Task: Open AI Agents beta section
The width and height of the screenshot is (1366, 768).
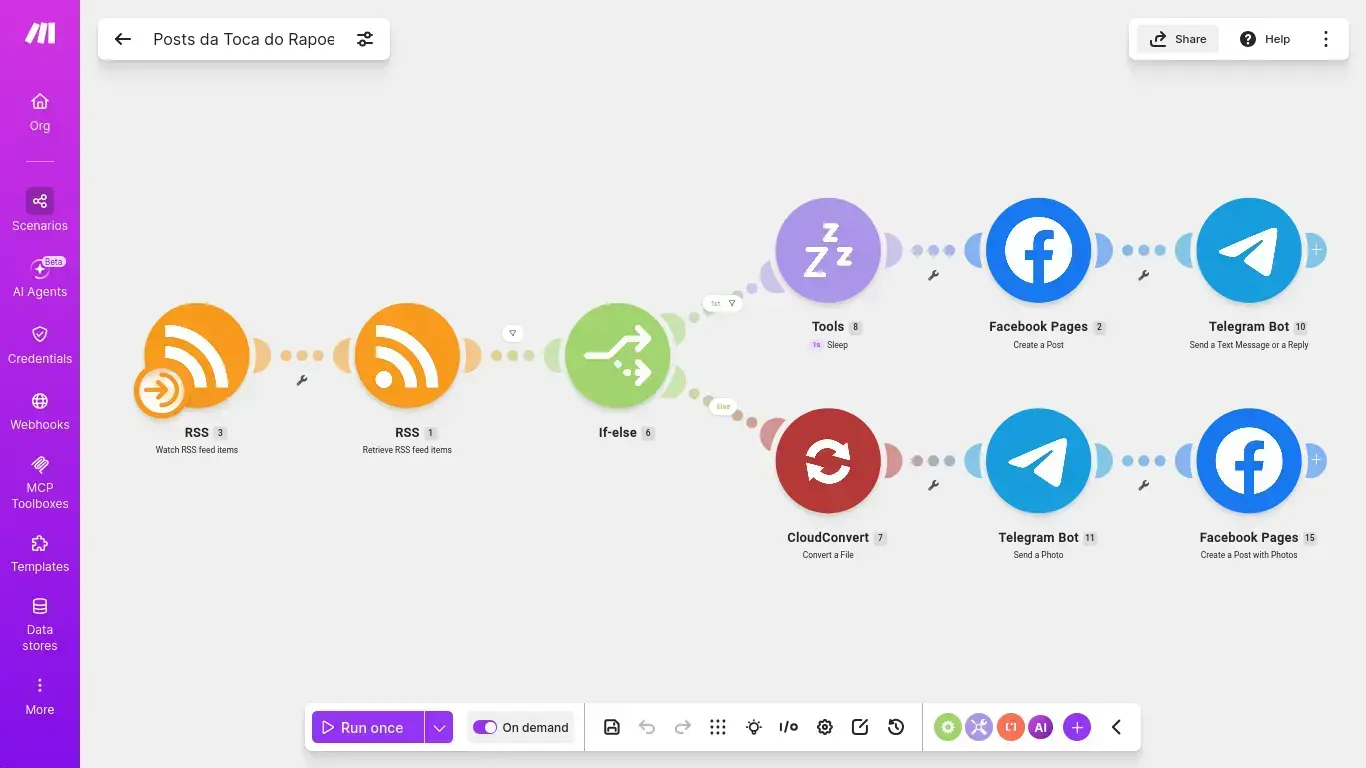Action: 40,277
